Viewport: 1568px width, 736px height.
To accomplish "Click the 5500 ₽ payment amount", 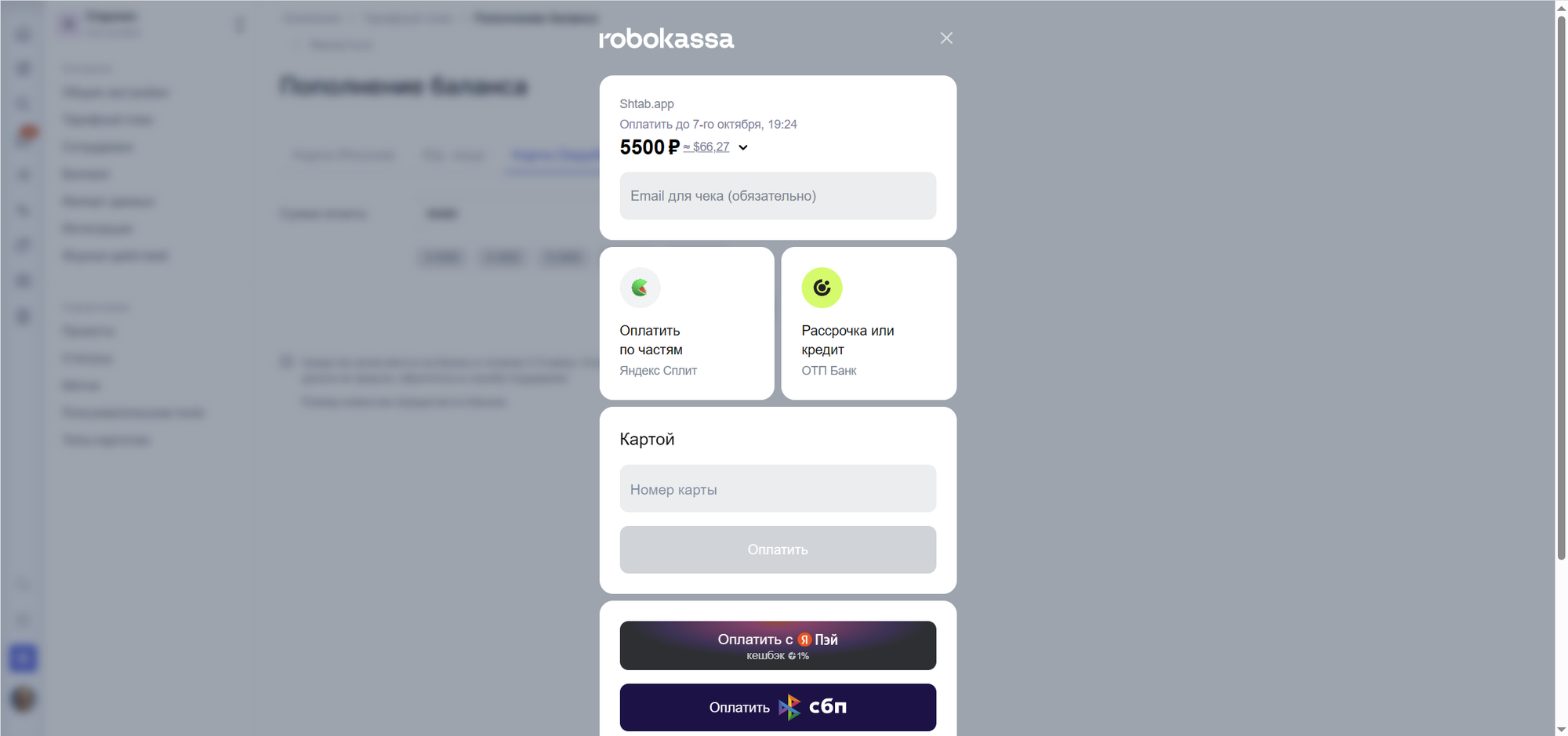I will 649,147.
